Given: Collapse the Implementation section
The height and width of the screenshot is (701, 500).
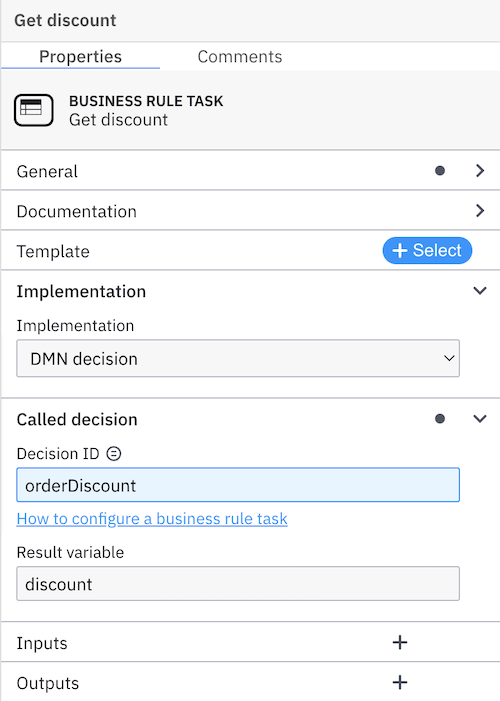Looking at the screenshot, I should coord(480,291).
